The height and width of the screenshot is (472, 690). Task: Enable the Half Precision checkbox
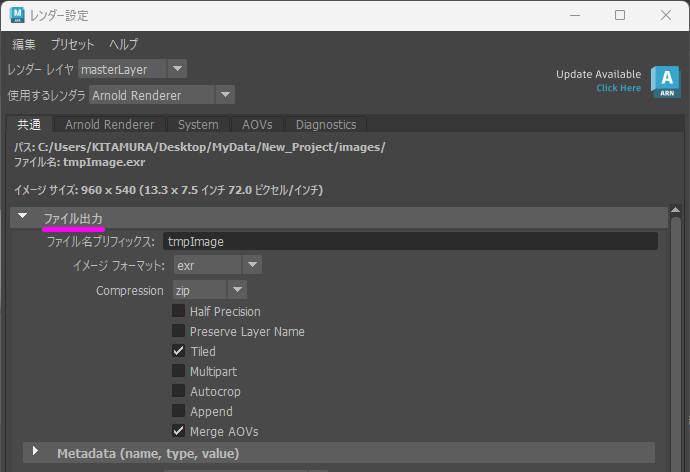[178, 311]
